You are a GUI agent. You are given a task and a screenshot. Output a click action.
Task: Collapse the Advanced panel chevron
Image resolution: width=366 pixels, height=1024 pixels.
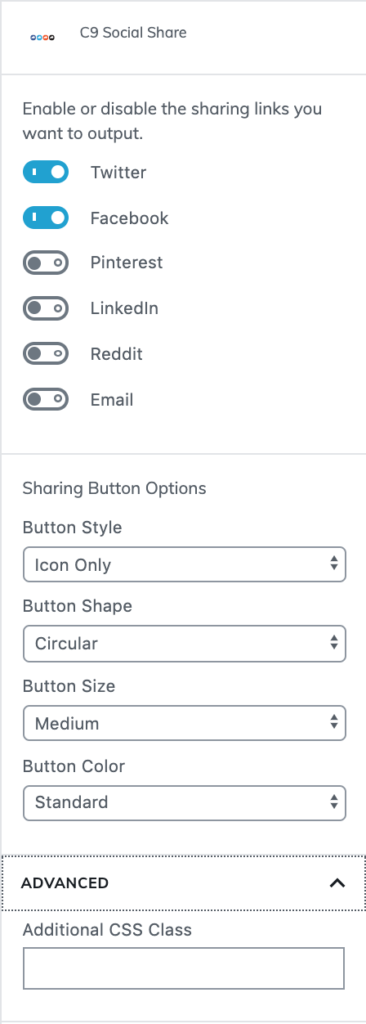coord(337,883)
